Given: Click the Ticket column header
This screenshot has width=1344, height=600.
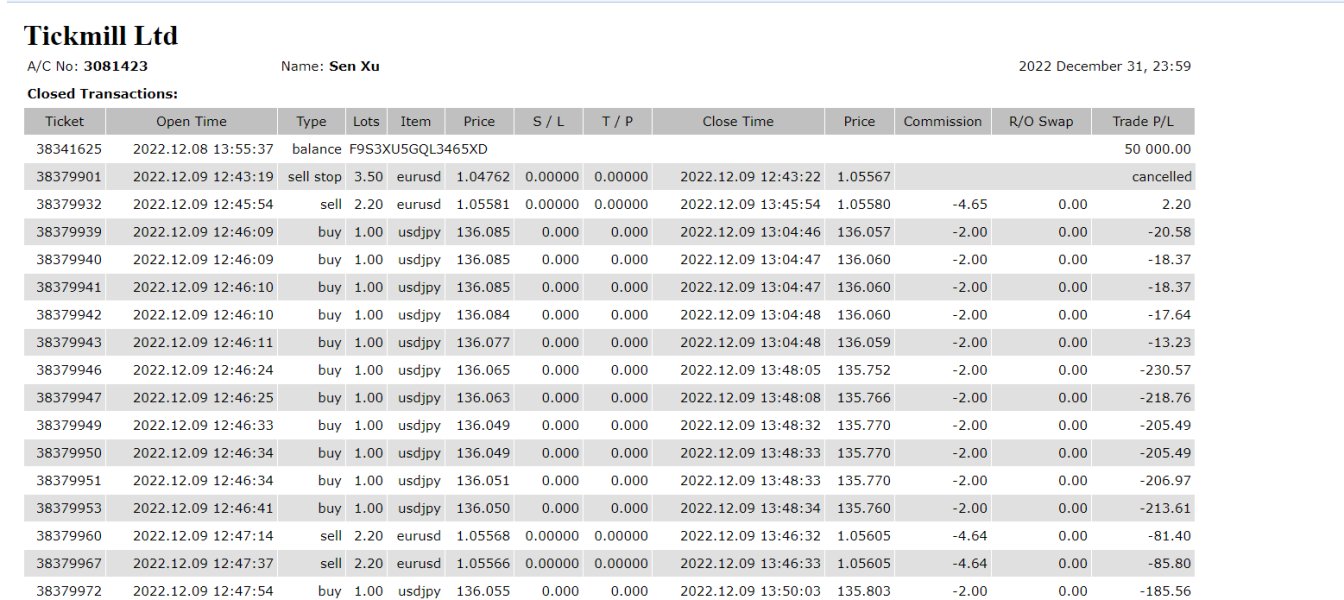Looking at the screenshot, I should (x=65, y=121).
